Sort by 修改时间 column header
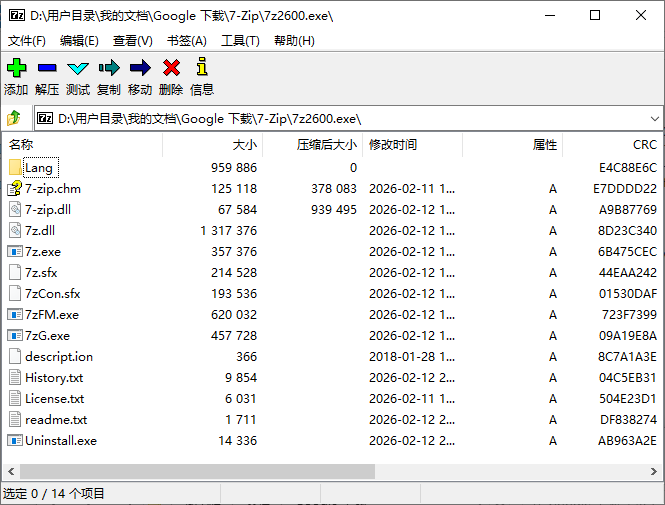665x505 pixels. pyautogui.click(x=413, y=145)
